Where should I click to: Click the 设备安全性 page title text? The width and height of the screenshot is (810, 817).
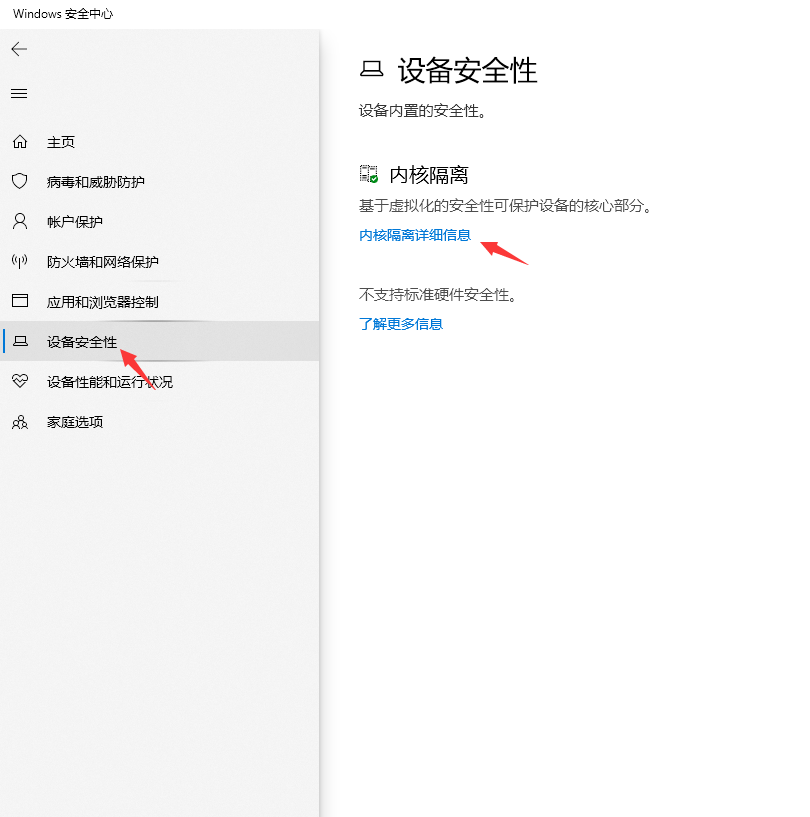coord(467,70)
